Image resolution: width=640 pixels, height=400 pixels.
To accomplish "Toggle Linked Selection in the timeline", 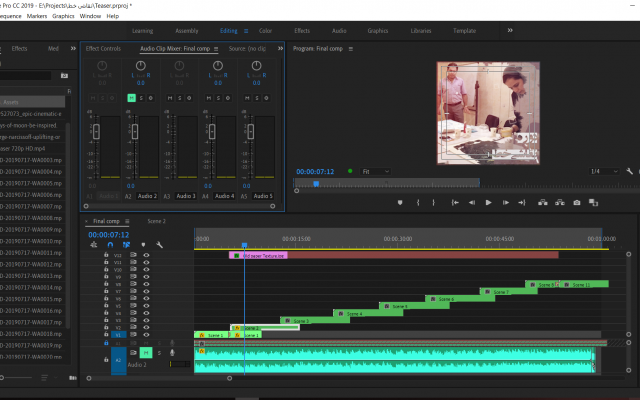I will [x=127, y=245].
